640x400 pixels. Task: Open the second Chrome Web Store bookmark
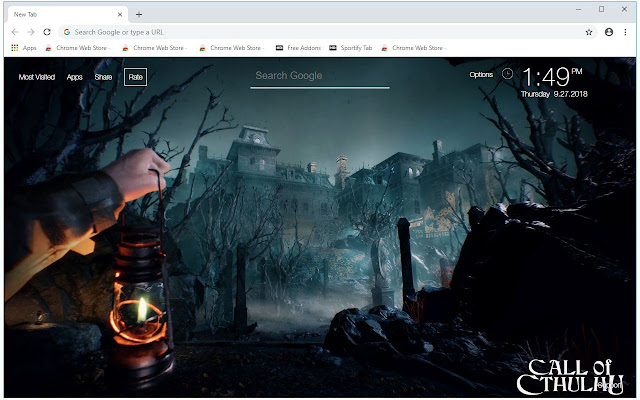(x=154, y=48)
